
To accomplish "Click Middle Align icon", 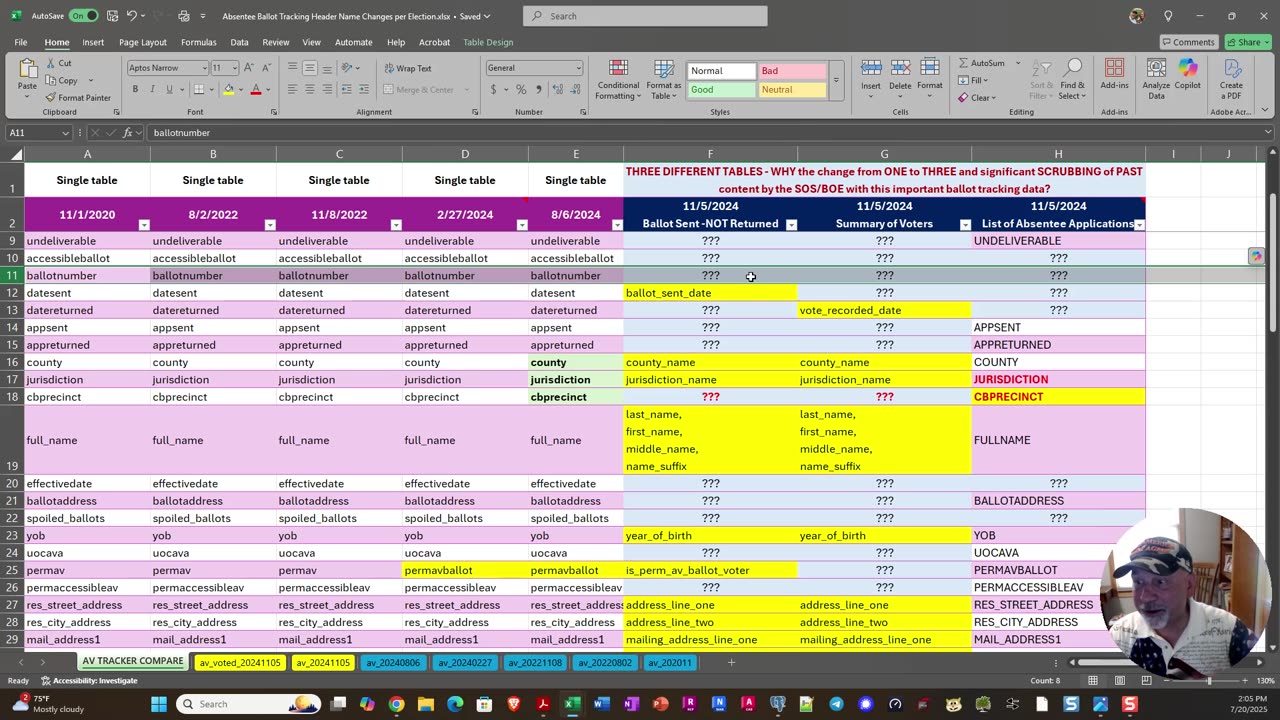I will 309,67.
